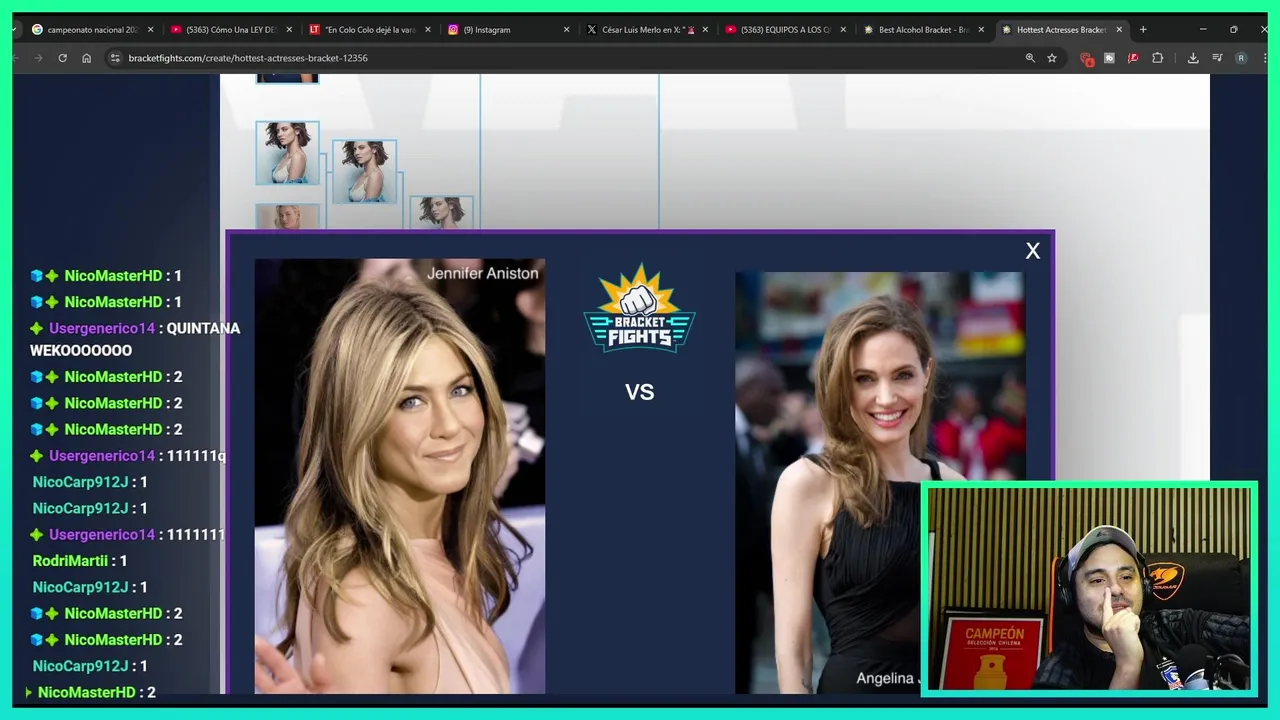Open the red F extension icon
The image size is (1280, 720).
pyautogui.click(x=1133, y=58)
